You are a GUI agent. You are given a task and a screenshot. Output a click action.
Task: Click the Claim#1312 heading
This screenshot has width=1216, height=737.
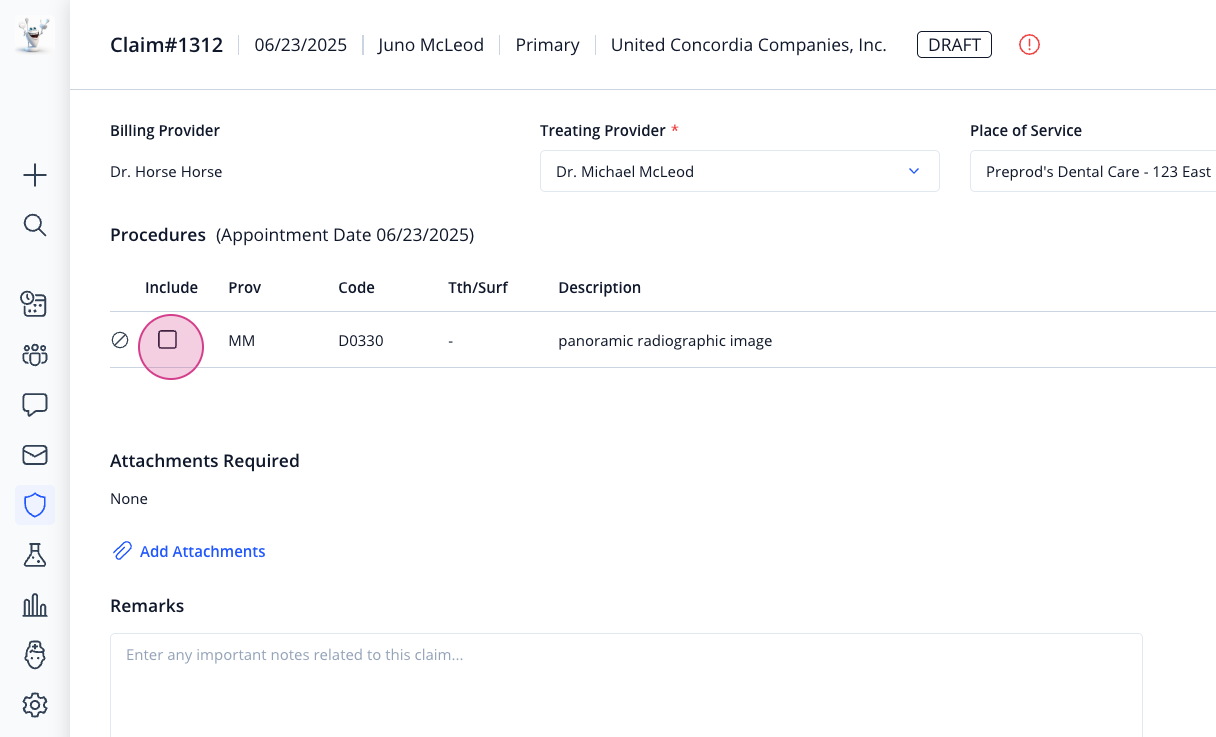pos(166,45)
